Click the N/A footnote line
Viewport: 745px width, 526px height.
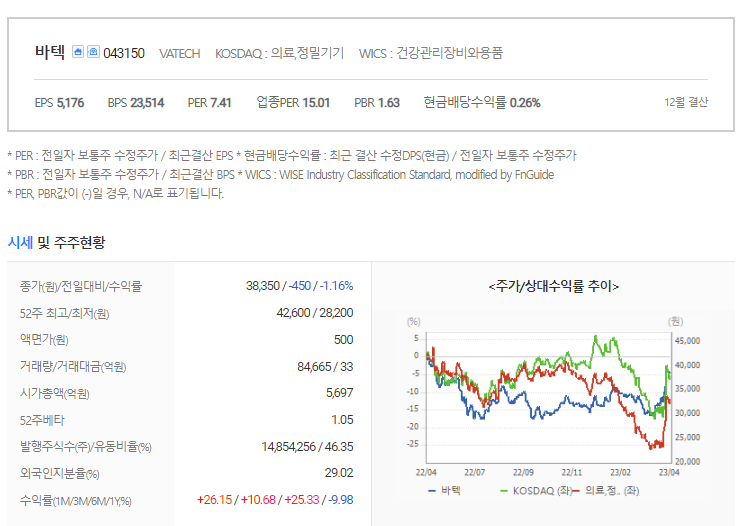click(x=115, y=193)
